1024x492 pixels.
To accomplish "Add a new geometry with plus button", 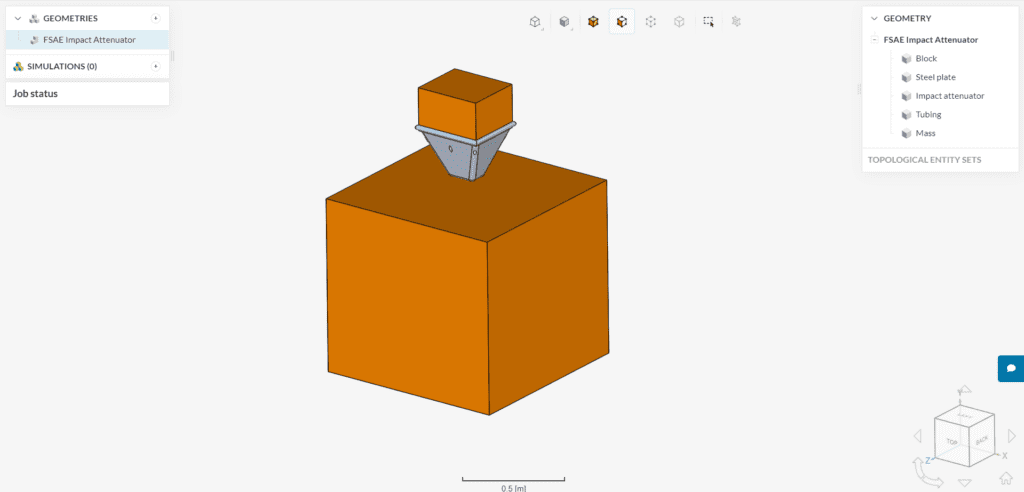I will click(155, 18).
